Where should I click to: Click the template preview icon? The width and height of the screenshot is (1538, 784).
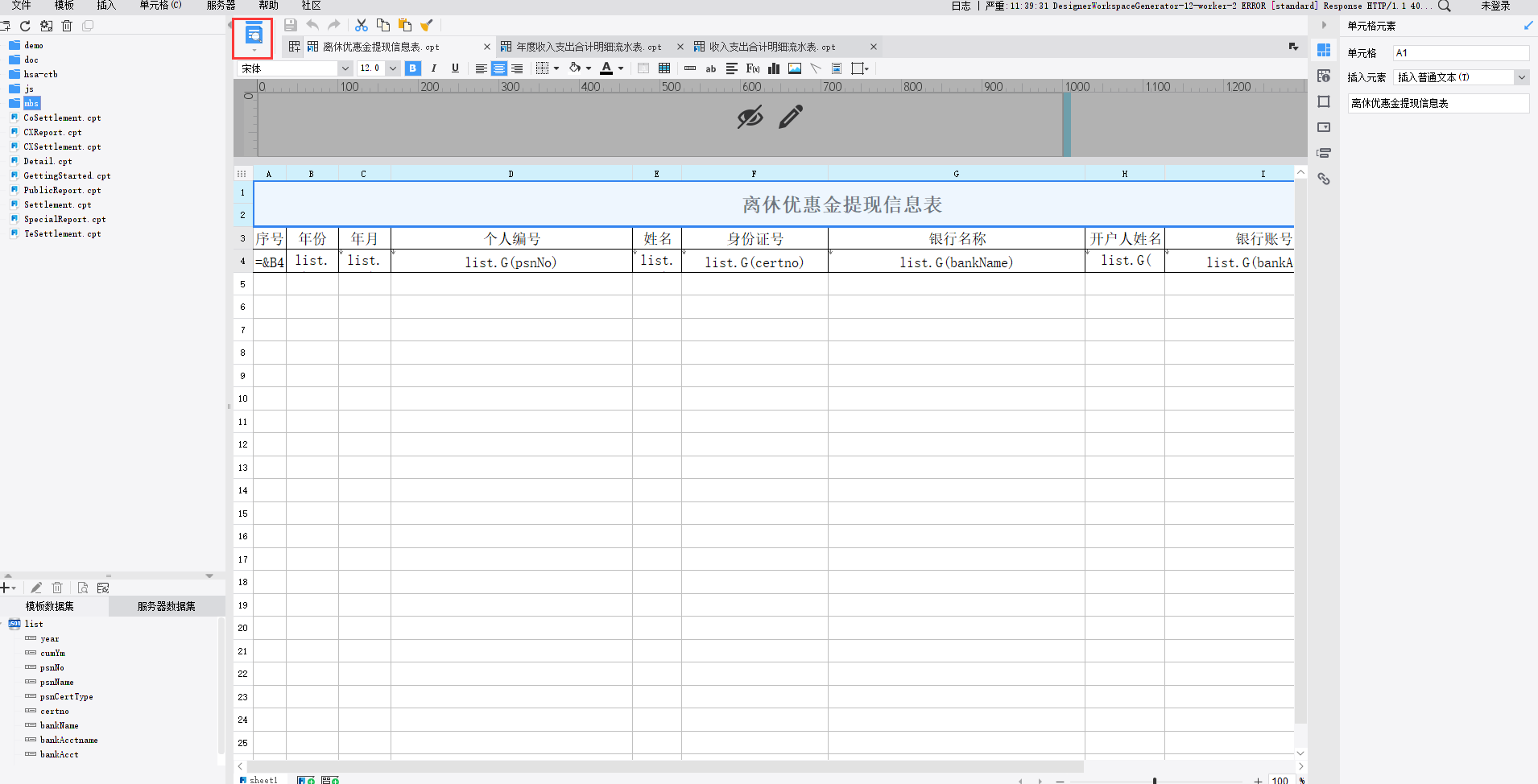point(254,35)
